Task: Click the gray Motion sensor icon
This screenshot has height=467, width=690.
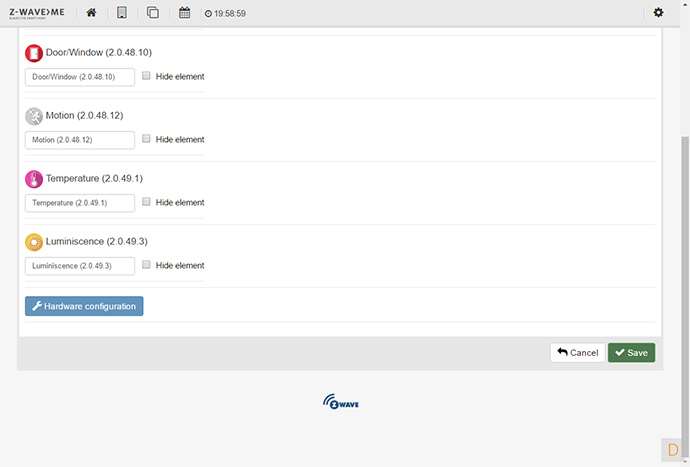Action: point(34,116)
